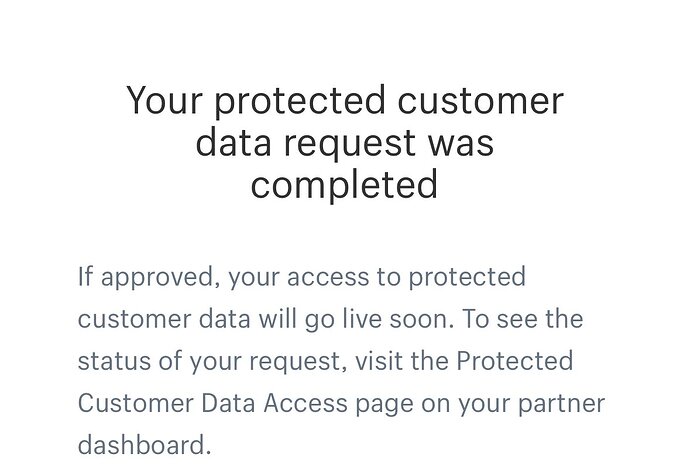Click the 'data request was' heading line
Screen dimensions: 690x474
[x=345, y=143]
